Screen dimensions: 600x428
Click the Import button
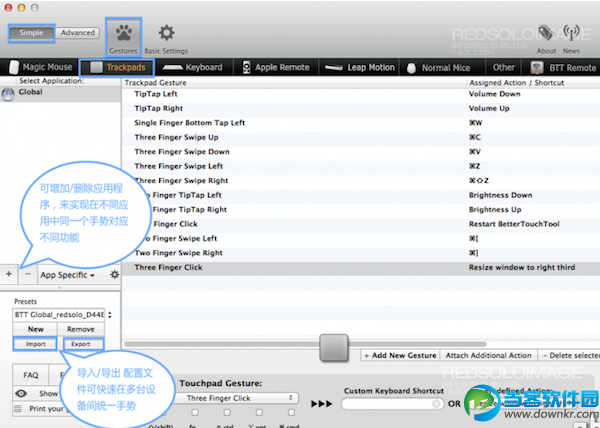(35, 344)
